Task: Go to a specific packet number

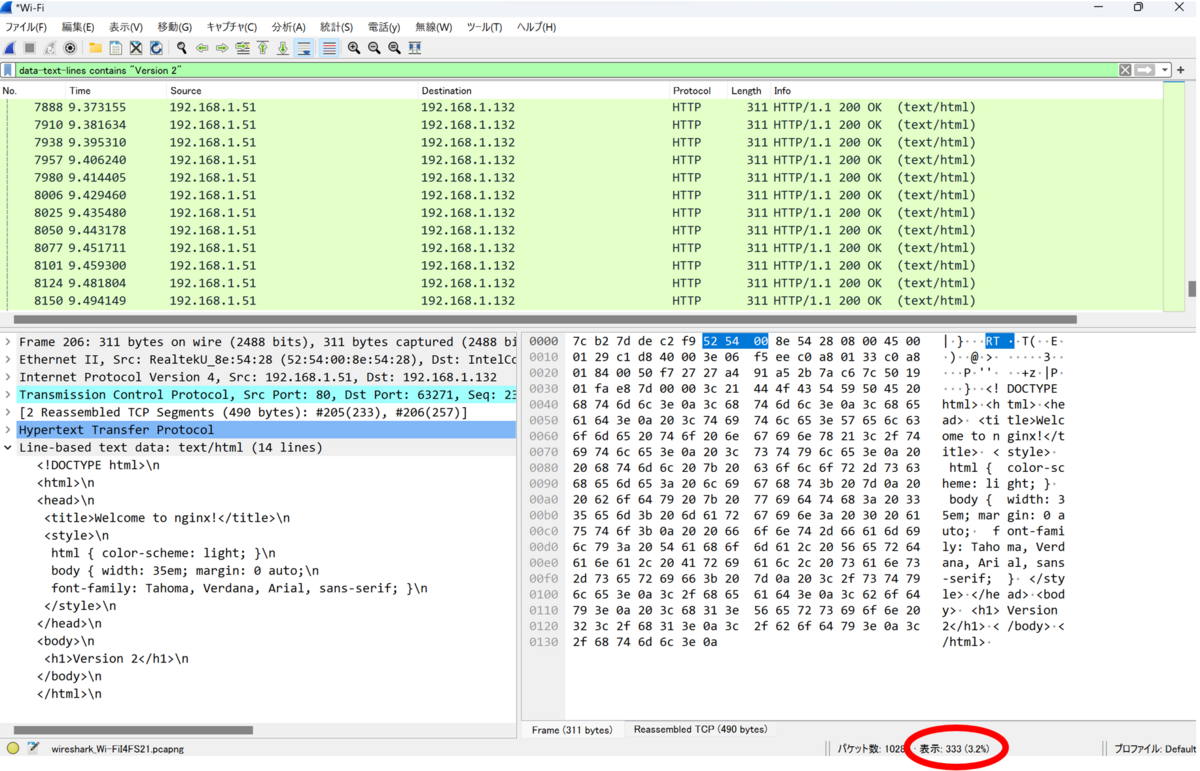Action: click(242, 47)
